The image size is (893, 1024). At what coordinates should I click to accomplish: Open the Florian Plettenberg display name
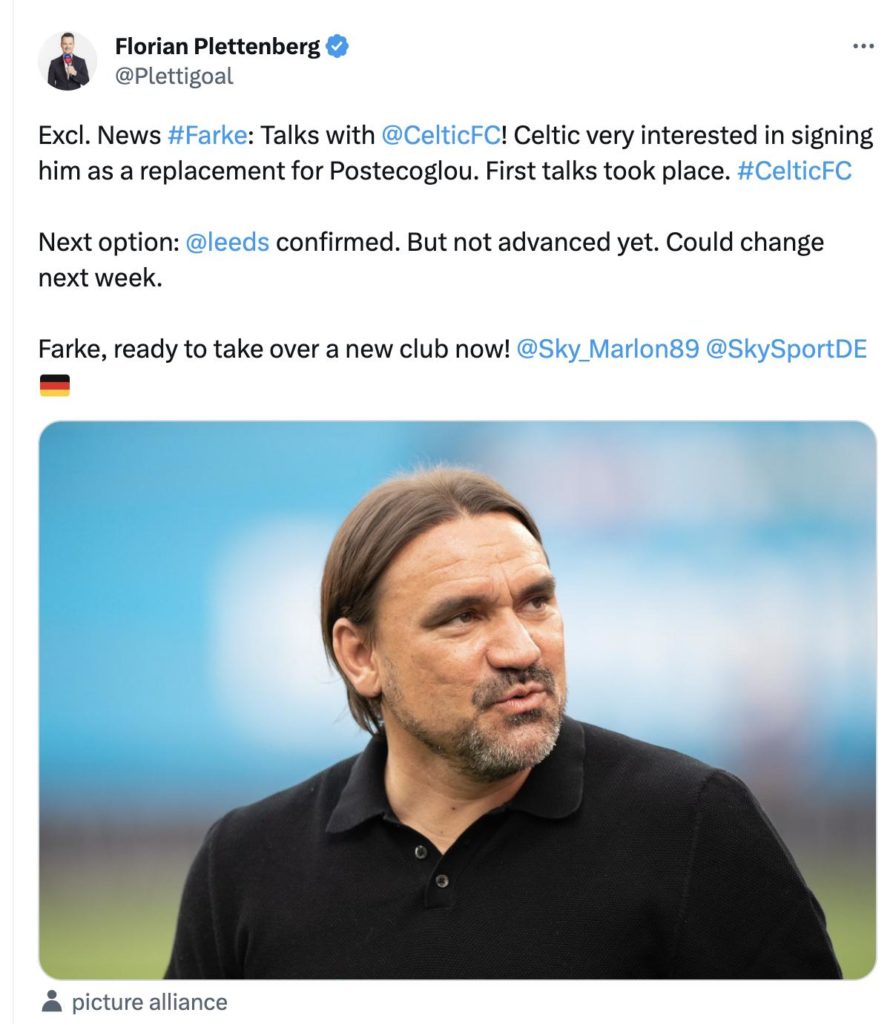217,46
